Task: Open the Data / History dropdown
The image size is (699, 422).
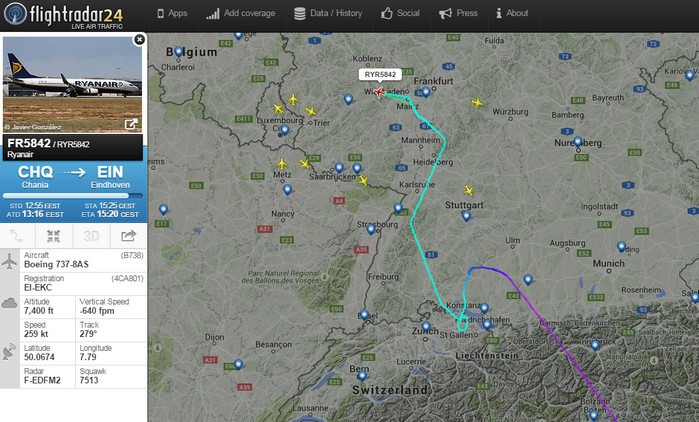Action: coord(328,14)
